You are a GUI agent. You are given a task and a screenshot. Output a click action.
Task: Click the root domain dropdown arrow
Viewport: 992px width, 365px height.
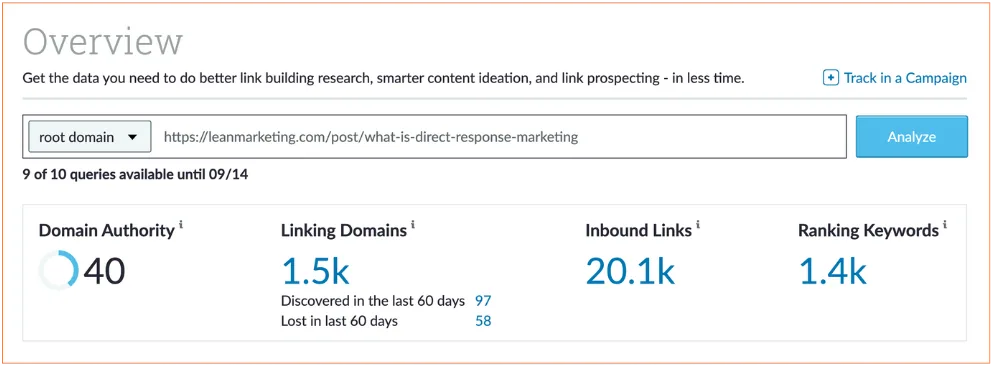pyautogui.click(x=132, y=137)
